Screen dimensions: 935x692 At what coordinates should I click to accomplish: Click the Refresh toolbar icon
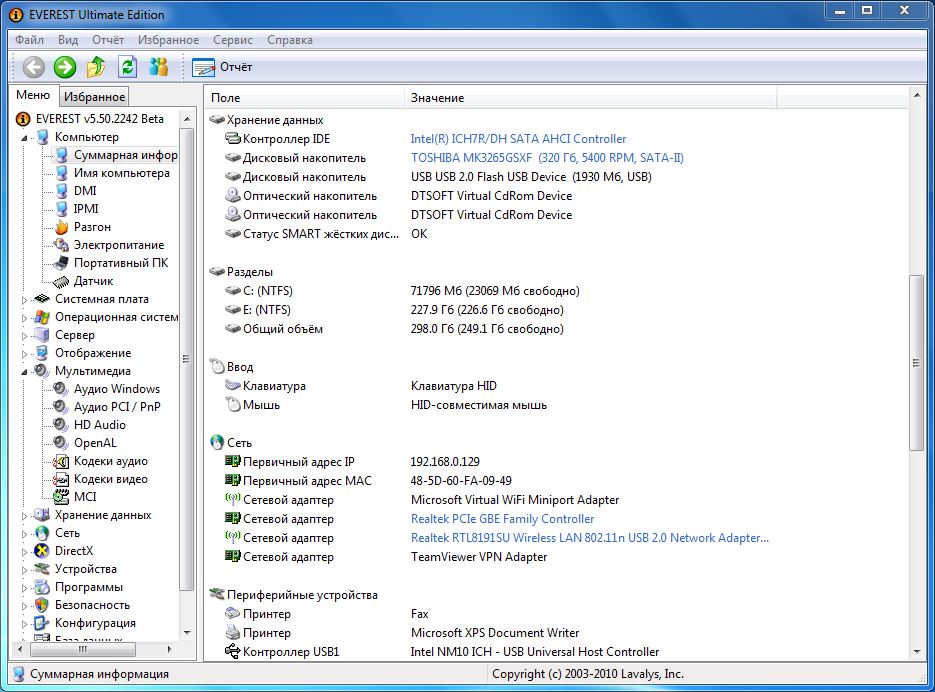pyautogui.click(x=127, y=67)
